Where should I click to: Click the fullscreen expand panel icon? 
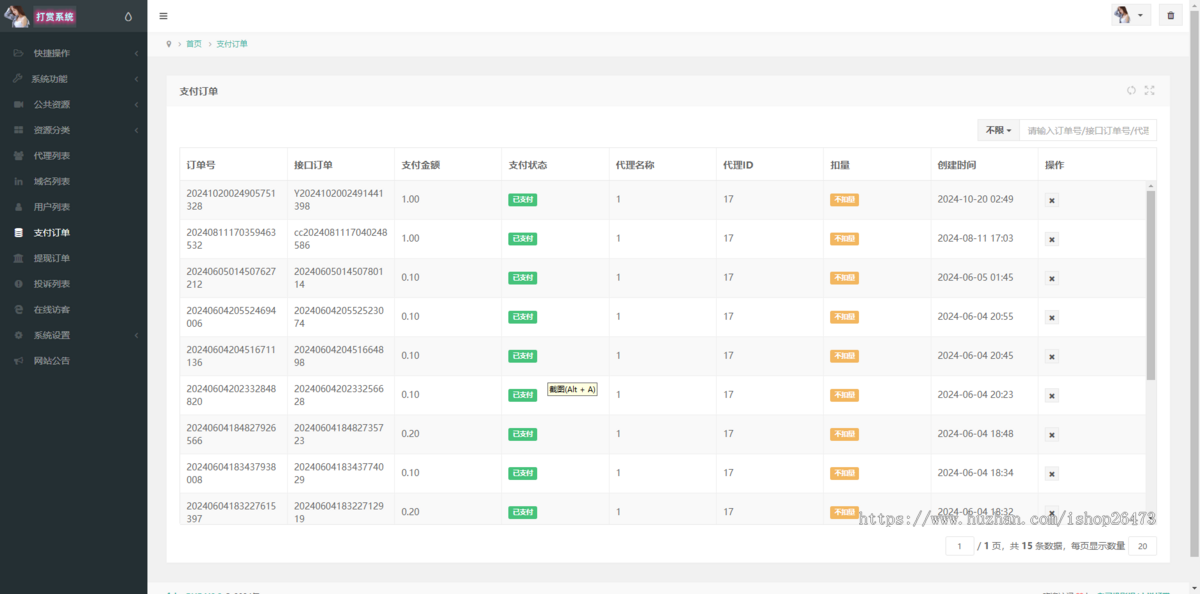pyautogui.click(x=1149, y=91)
